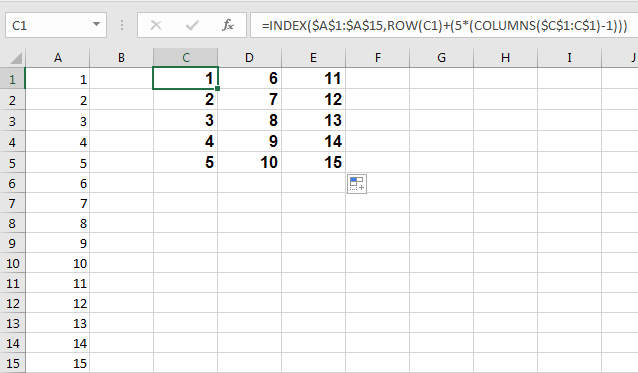Select column A header
This screenshot has height=373, width=638.
(x=58, y=58)
